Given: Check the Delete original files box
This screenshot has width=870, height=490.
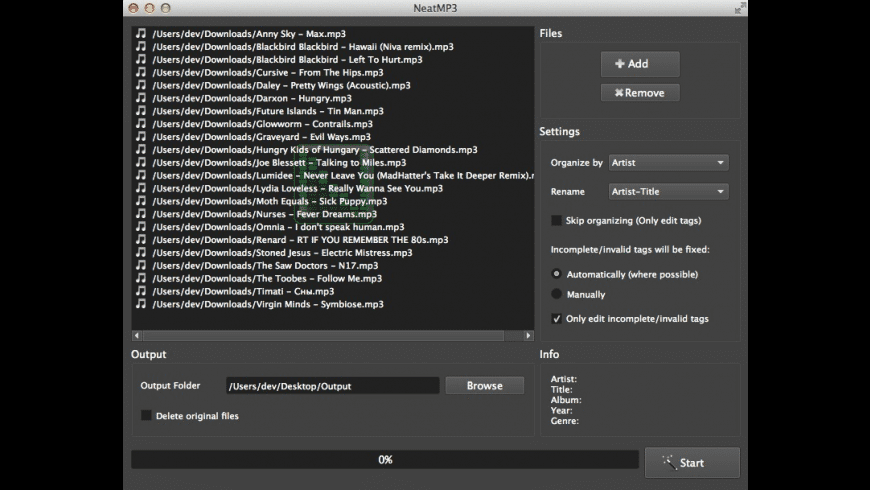Looking at the screenshot, I should 146,415.
